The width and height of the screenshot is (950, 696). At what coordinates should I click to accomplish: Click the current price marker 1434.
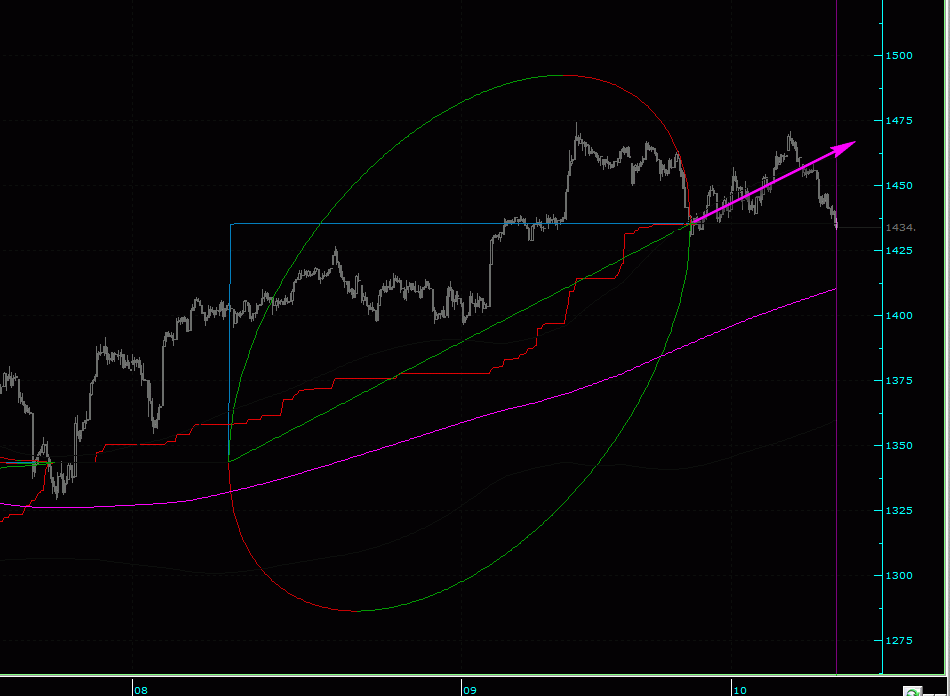pyautogui.click(x=900, y=228)
